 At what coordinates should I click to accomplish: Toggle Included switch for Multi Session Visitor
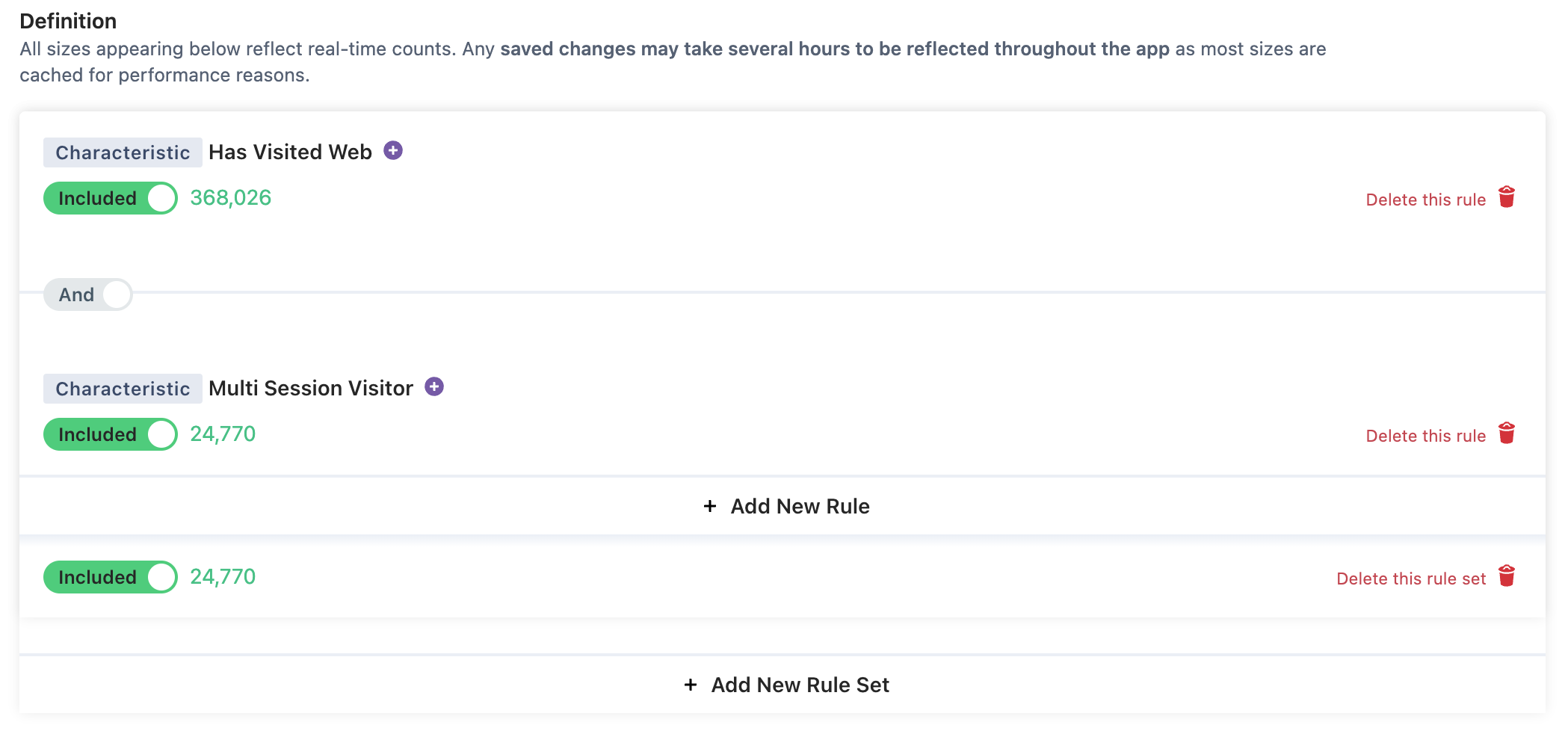111,434
